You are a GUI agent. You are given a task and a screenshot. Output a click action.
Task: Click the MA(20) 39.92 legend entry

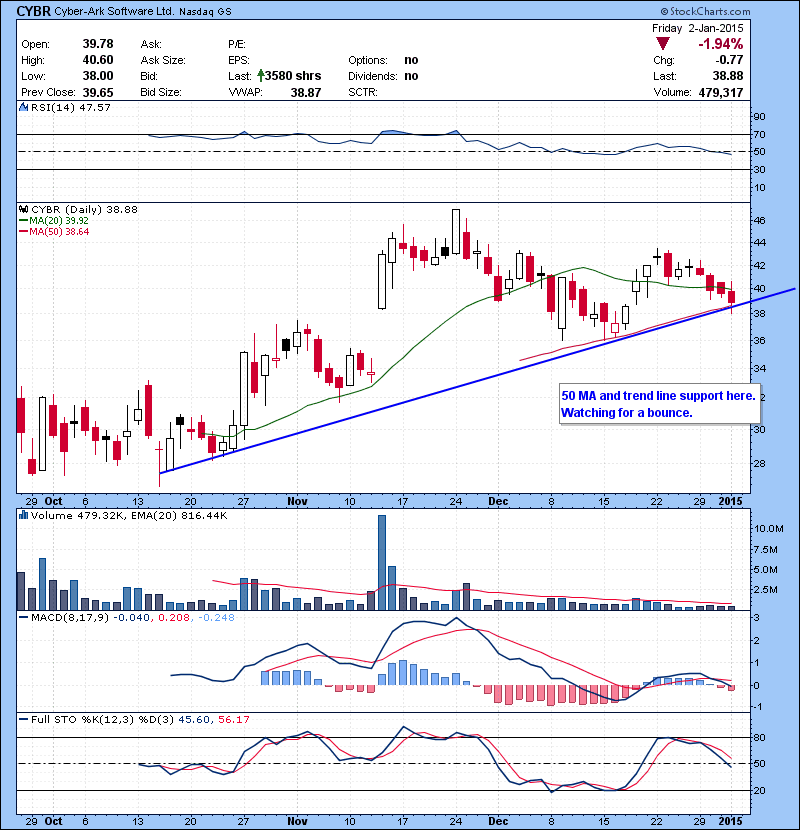(x=55, y=221)
